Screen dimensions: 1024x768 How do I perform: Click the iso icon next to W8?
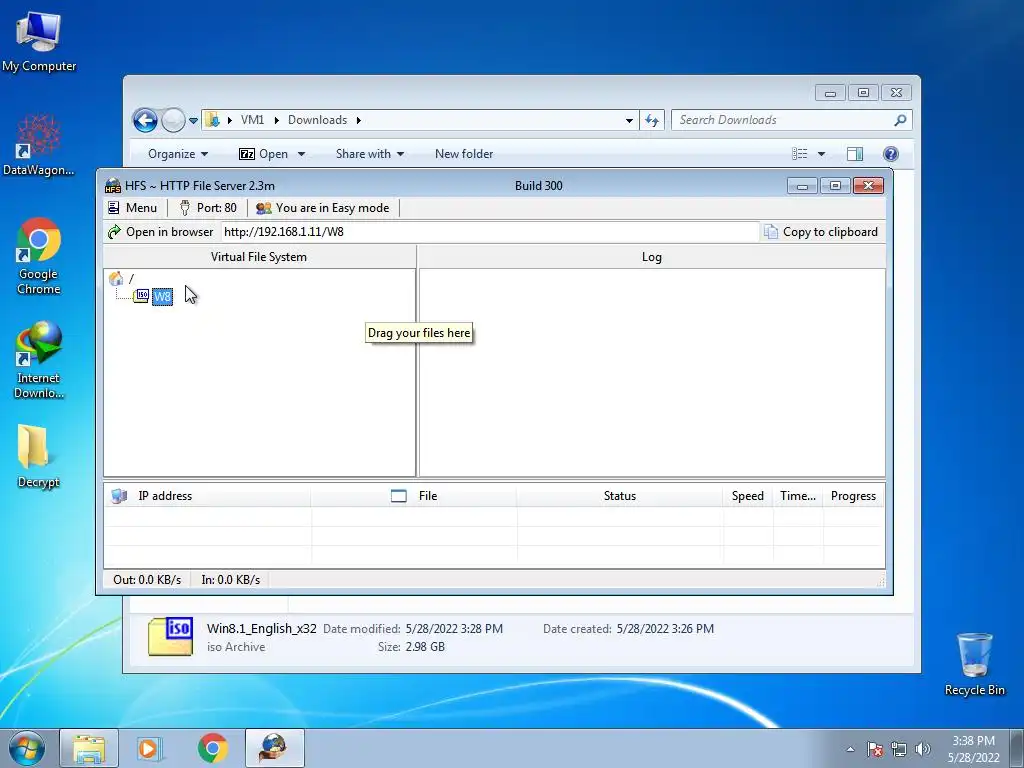(x=141, y=296)
